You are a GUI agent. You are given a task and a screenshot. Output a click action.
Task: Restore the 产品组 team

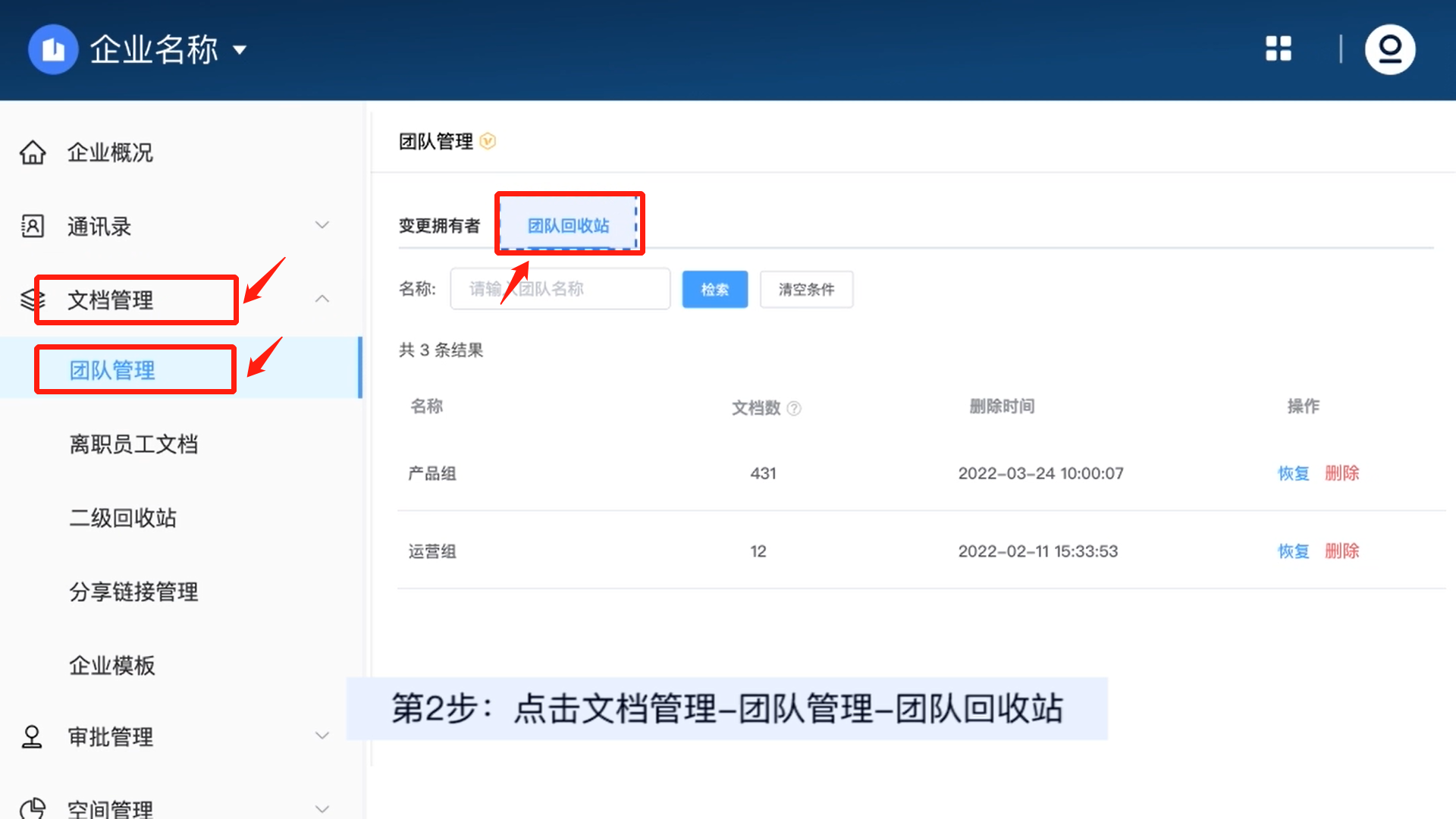[x=1294, y=473]
